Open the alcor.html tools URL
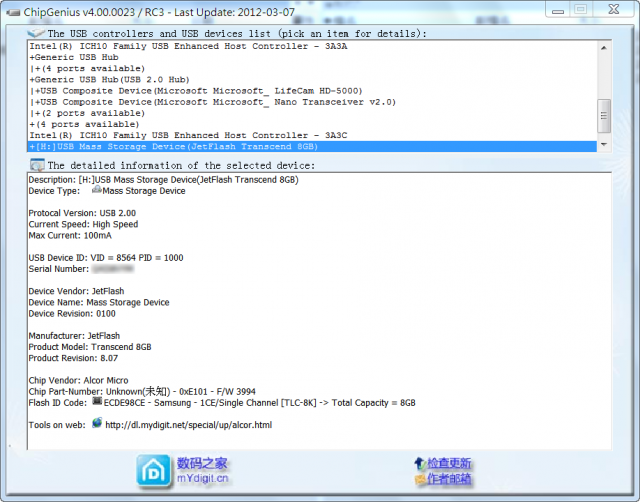The height and width of the screenshot is (502, 640). point(189,425)
